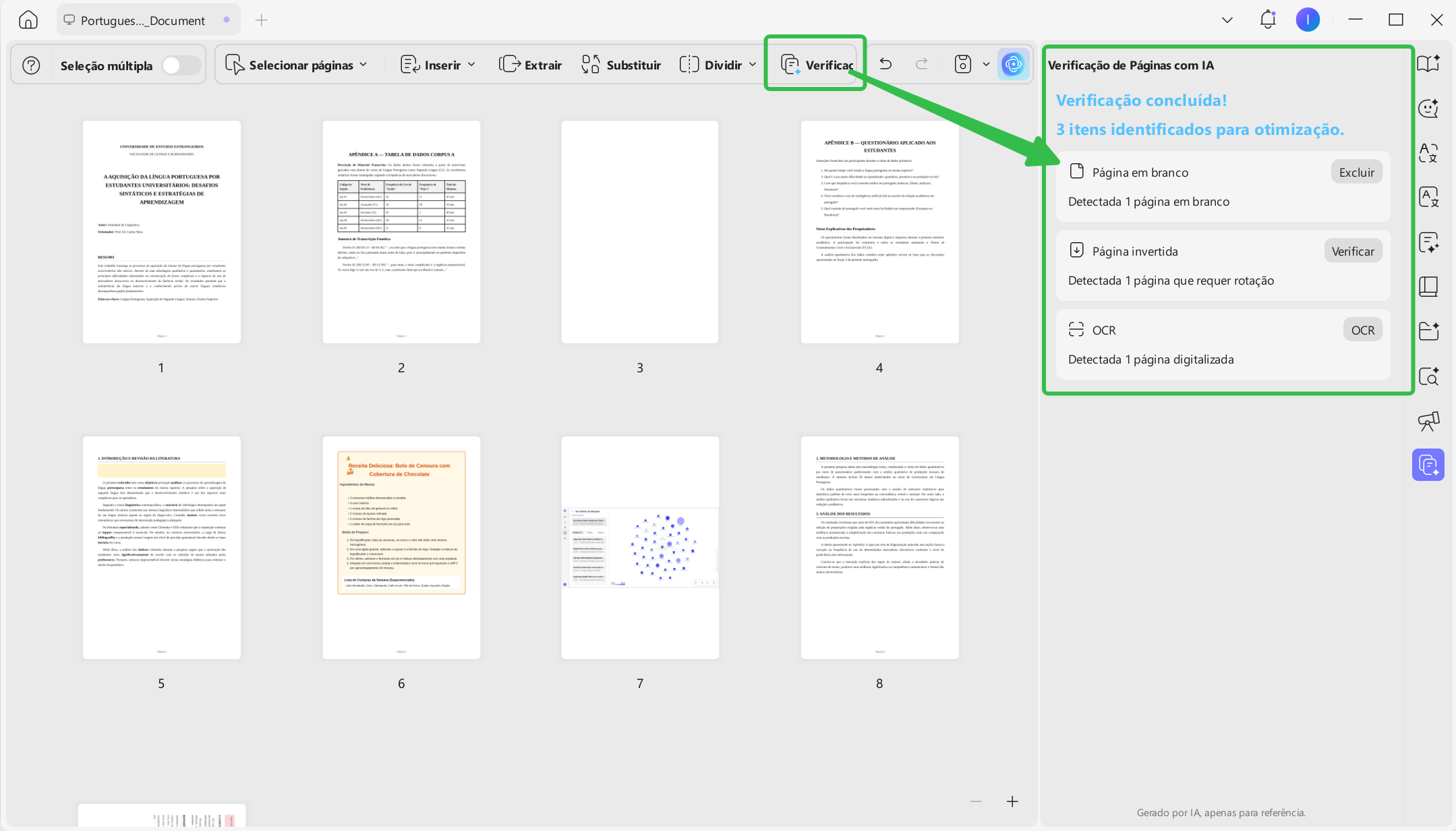Click Excluir for the blank page
Image resolution: width=1456 pixels, height=831 pixels.
(1357, 172)
